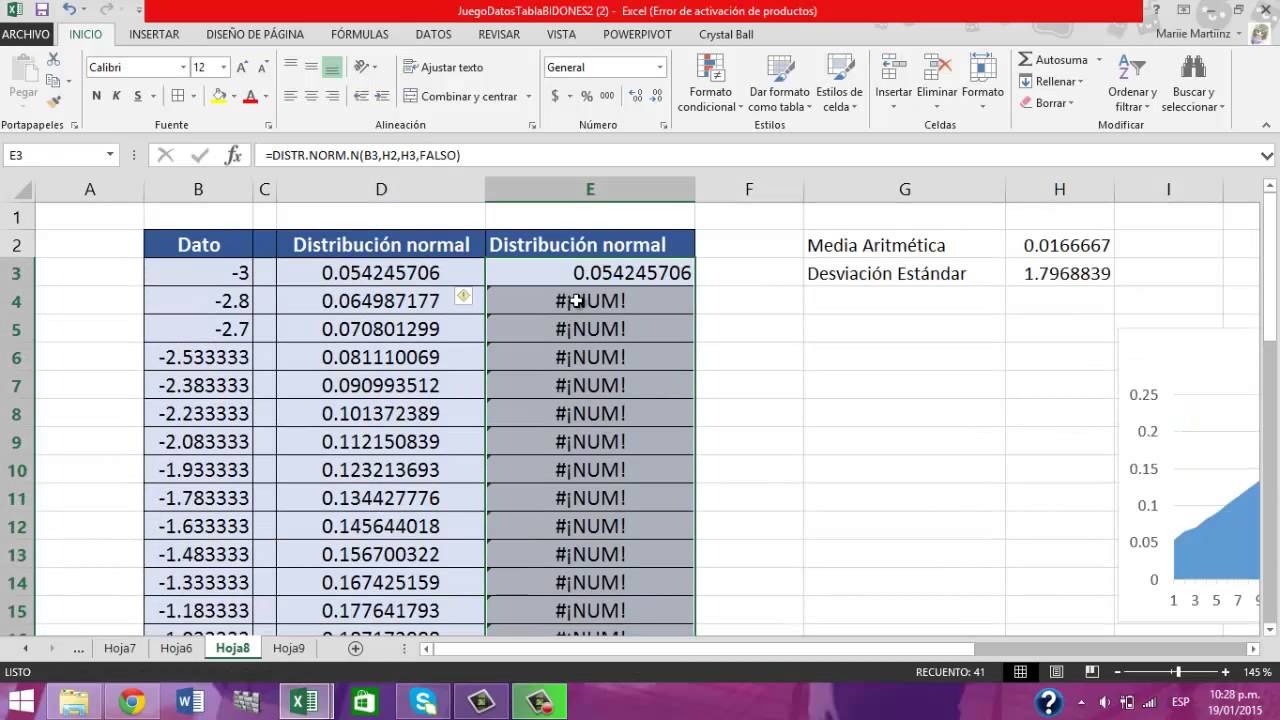The width and height of the screenshot is (1280, 720).
Task: Toggle bottom vertical alignment
Action: [x=332, y=67]
